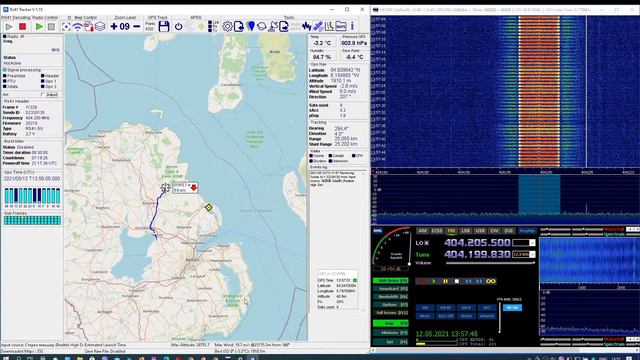Open the FreqMgr button in HDSDR
The image size is (640, 360).
pyautogui.click(x=527, y=231)
